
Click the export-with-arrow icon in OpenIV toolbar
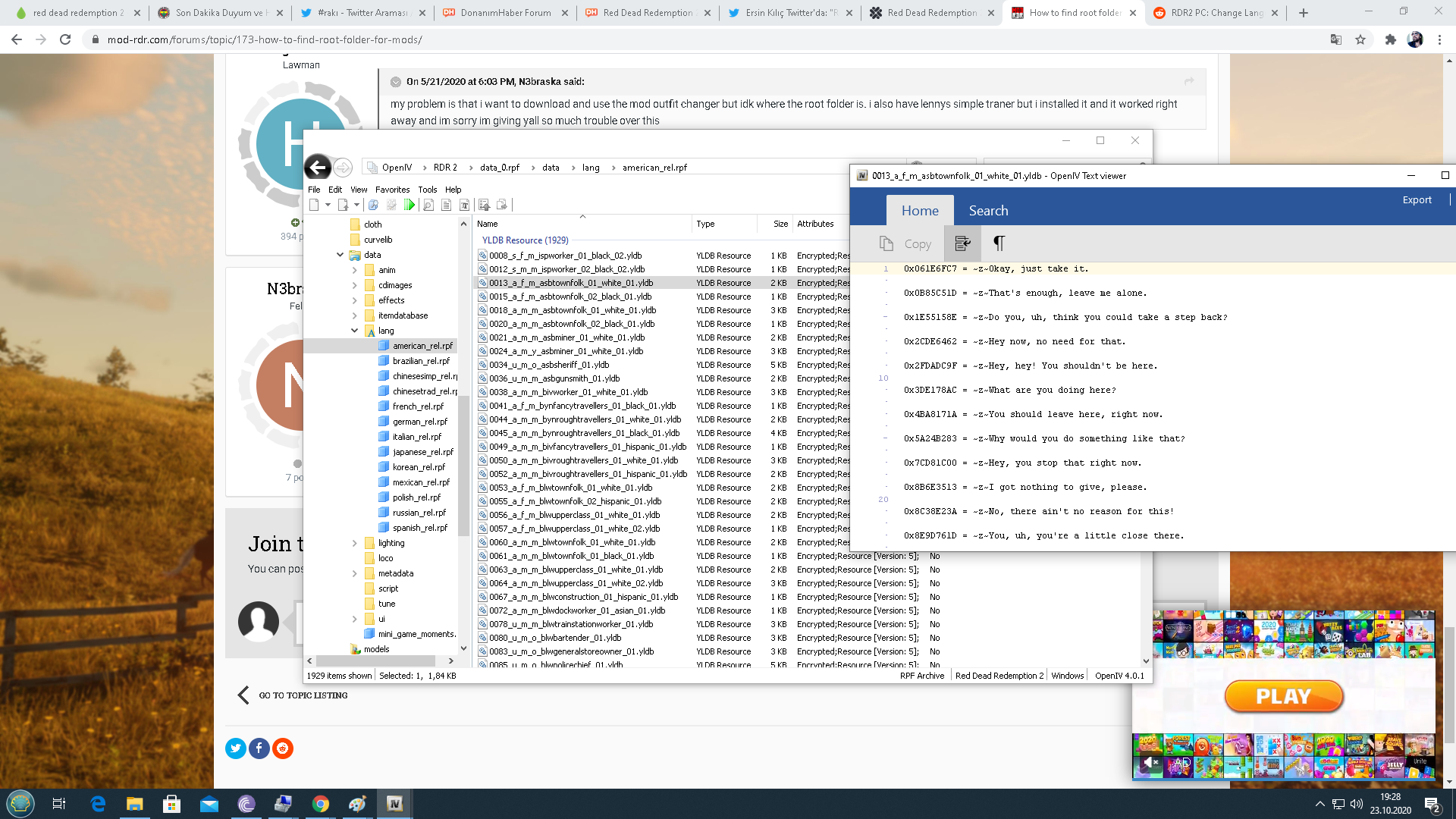[x=484, y=205]
